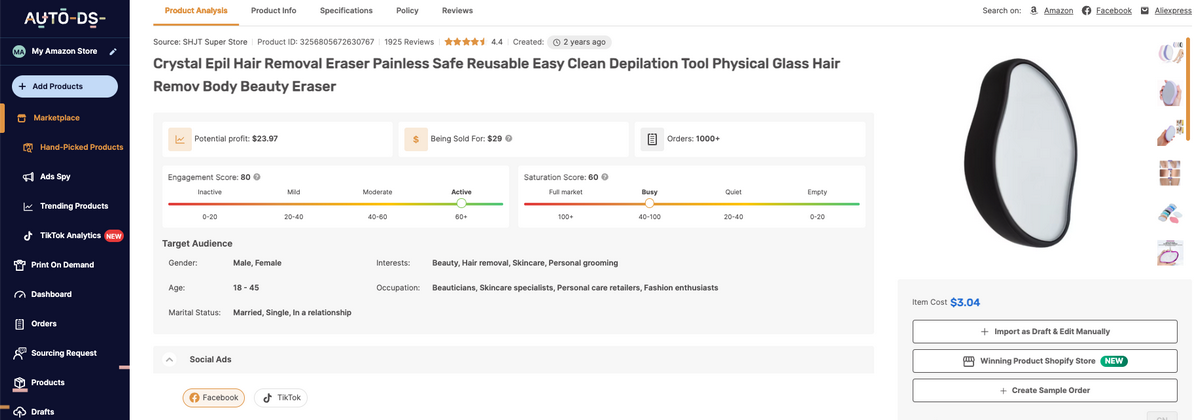Click Import as Draft & Edit Manually
This screenshot has width=1200, height=420.
[1045, 331]
